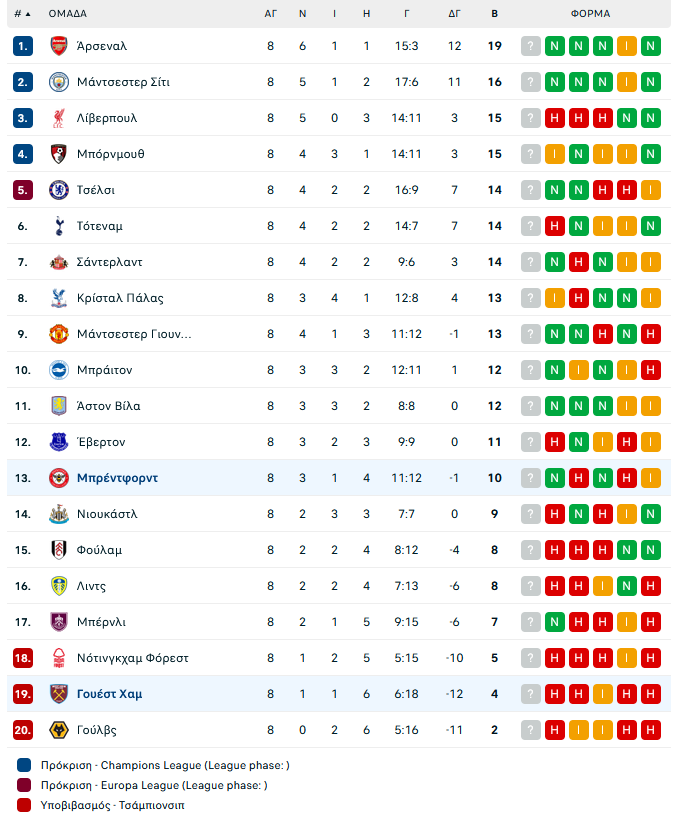This screenshot has height=818, width=678.
Task: Click the blue Champions League legend square
Action: click(x=24, y=766)
